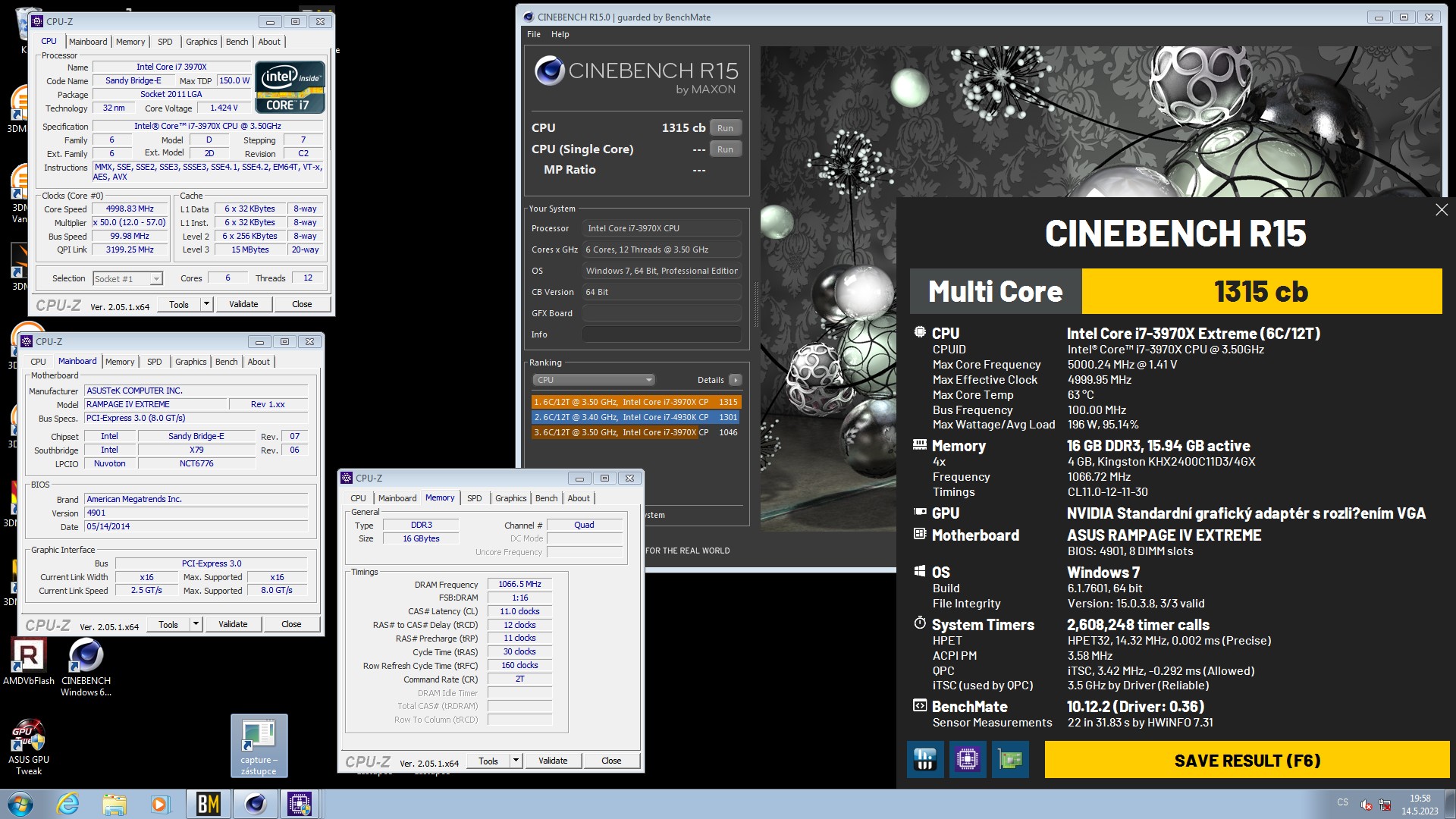Open CPU tab in CPU-Z Mainboard window

click(x=38, y=362)
